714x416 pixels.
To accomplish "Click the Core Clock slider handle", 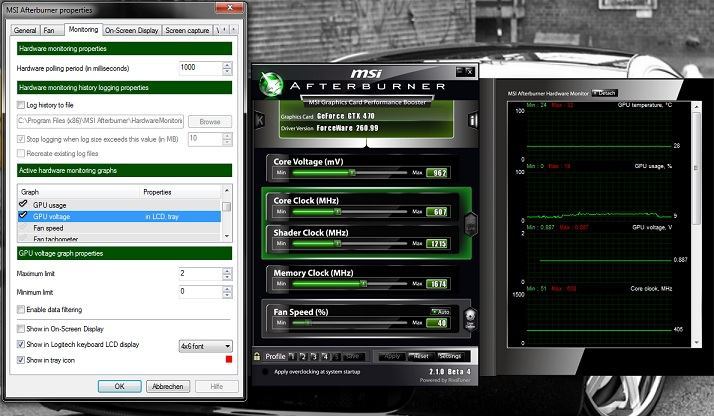I will click(x=337, y=212).
